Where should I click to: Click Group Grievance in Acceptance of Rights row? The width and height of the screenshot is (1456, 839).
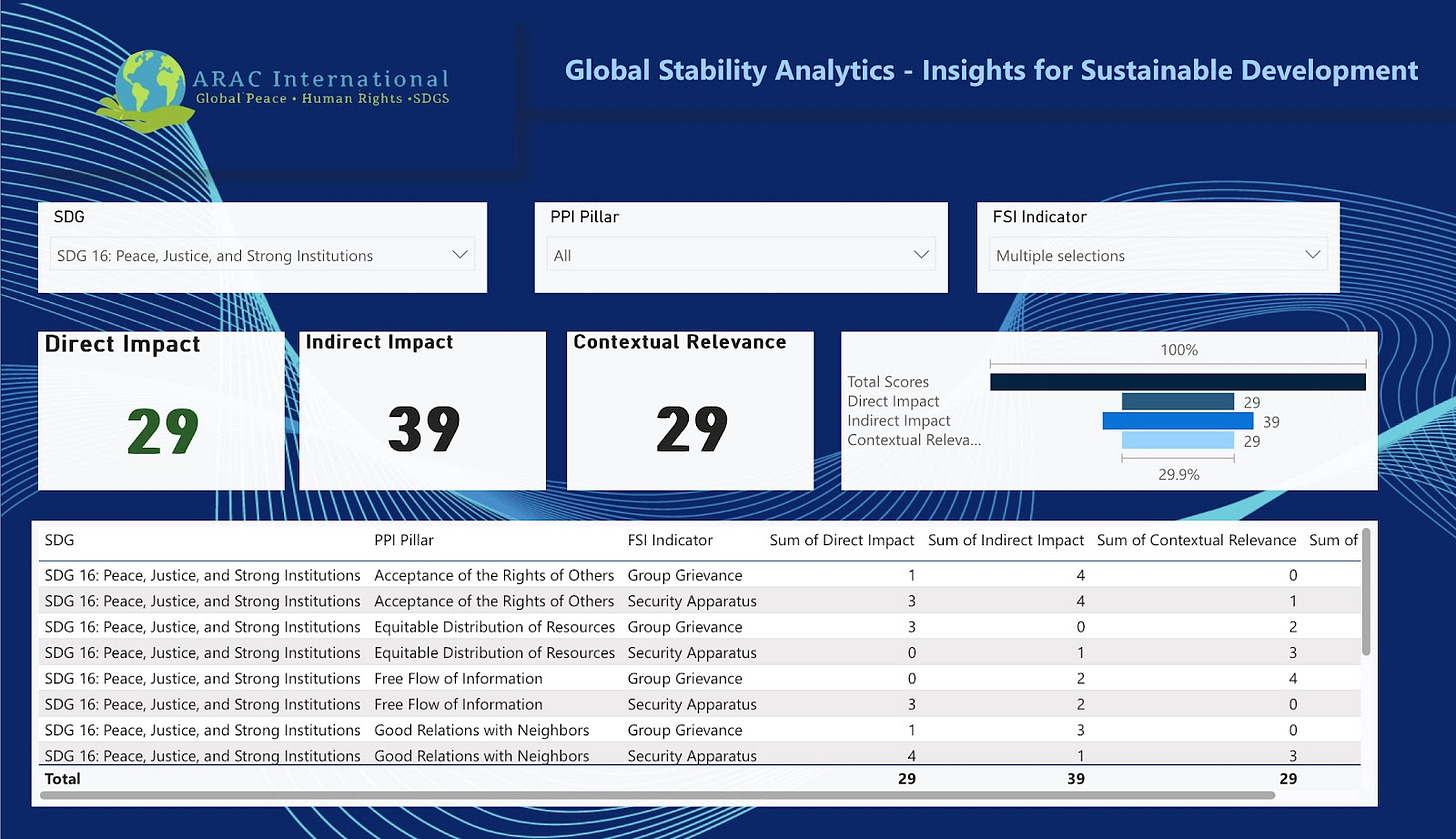(685, 575)
